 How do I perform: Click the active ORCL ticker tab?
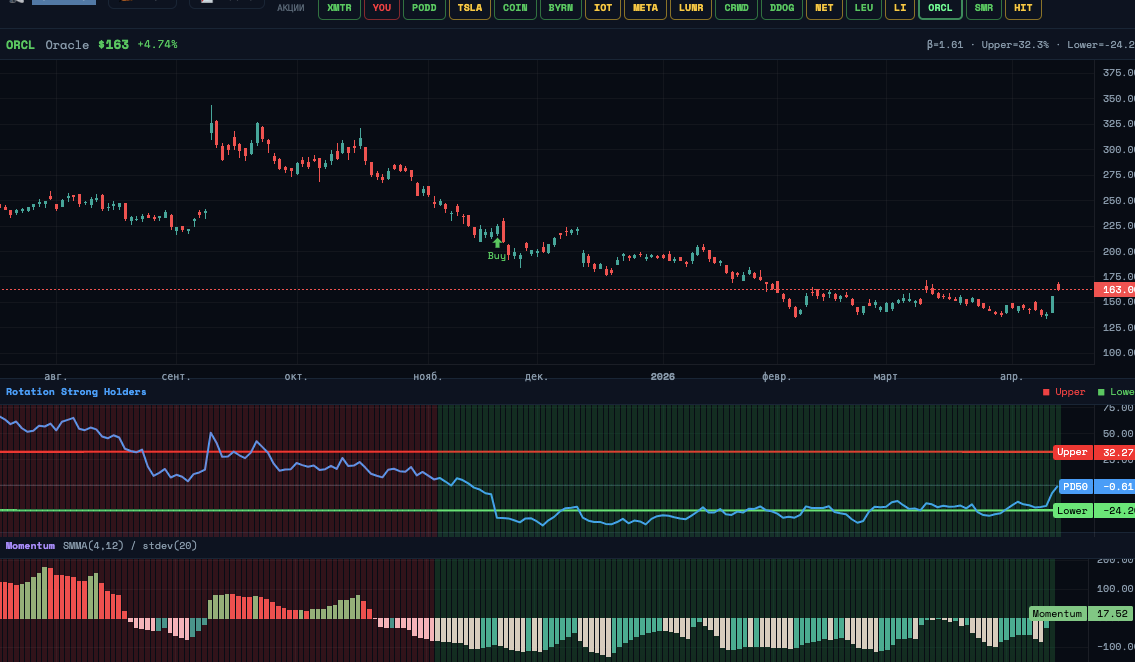click(940, 8)
